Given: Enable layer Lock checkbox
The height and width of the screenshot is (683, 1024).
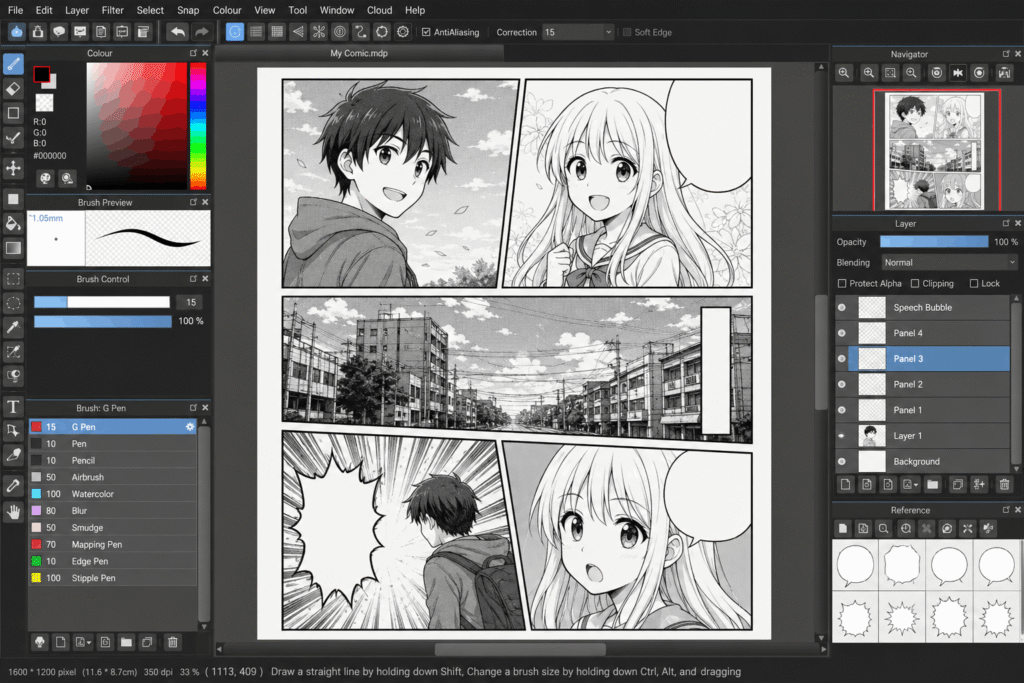Looking at the screenshot, I should pyautogui.click(x=974, y=283).
